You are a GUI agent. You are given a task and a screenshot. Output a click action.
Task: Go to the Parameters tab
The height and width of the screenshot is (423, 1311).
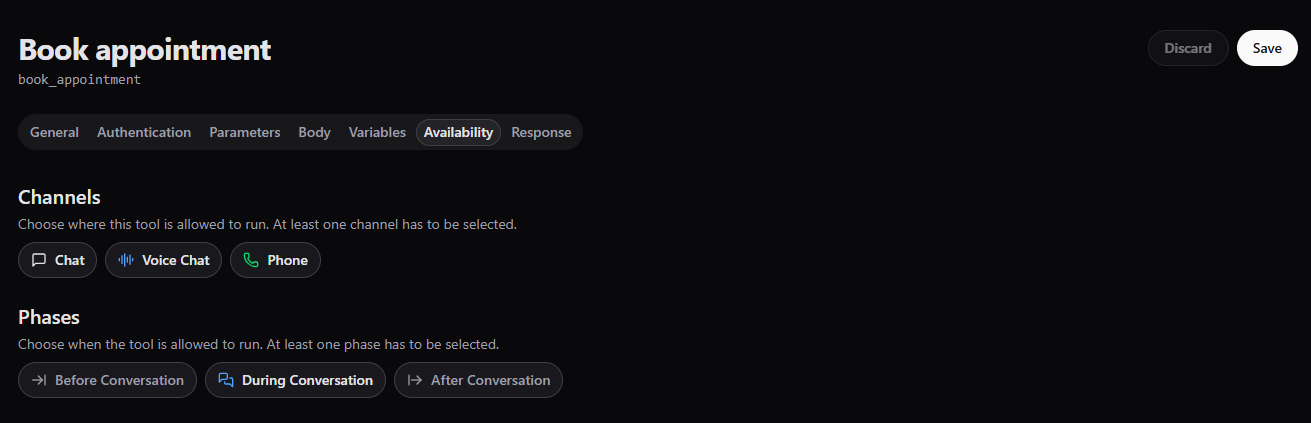245,132
